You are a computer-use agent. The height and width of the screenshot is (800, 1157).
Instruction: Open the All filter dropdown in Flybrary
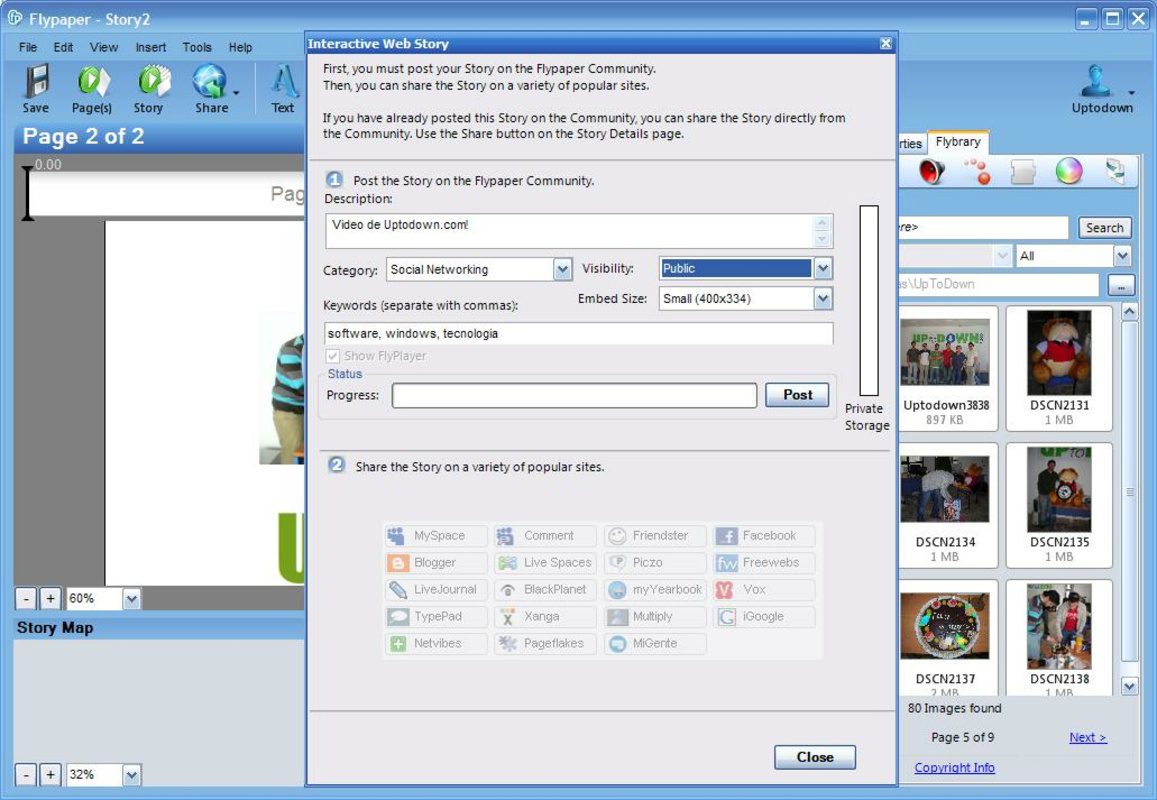coord(1122,256)
